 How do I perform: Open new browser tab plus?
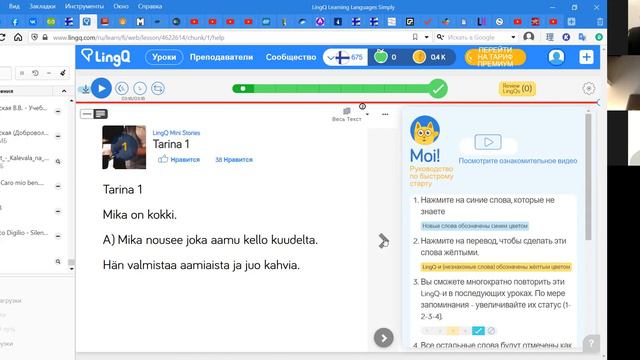571,22
